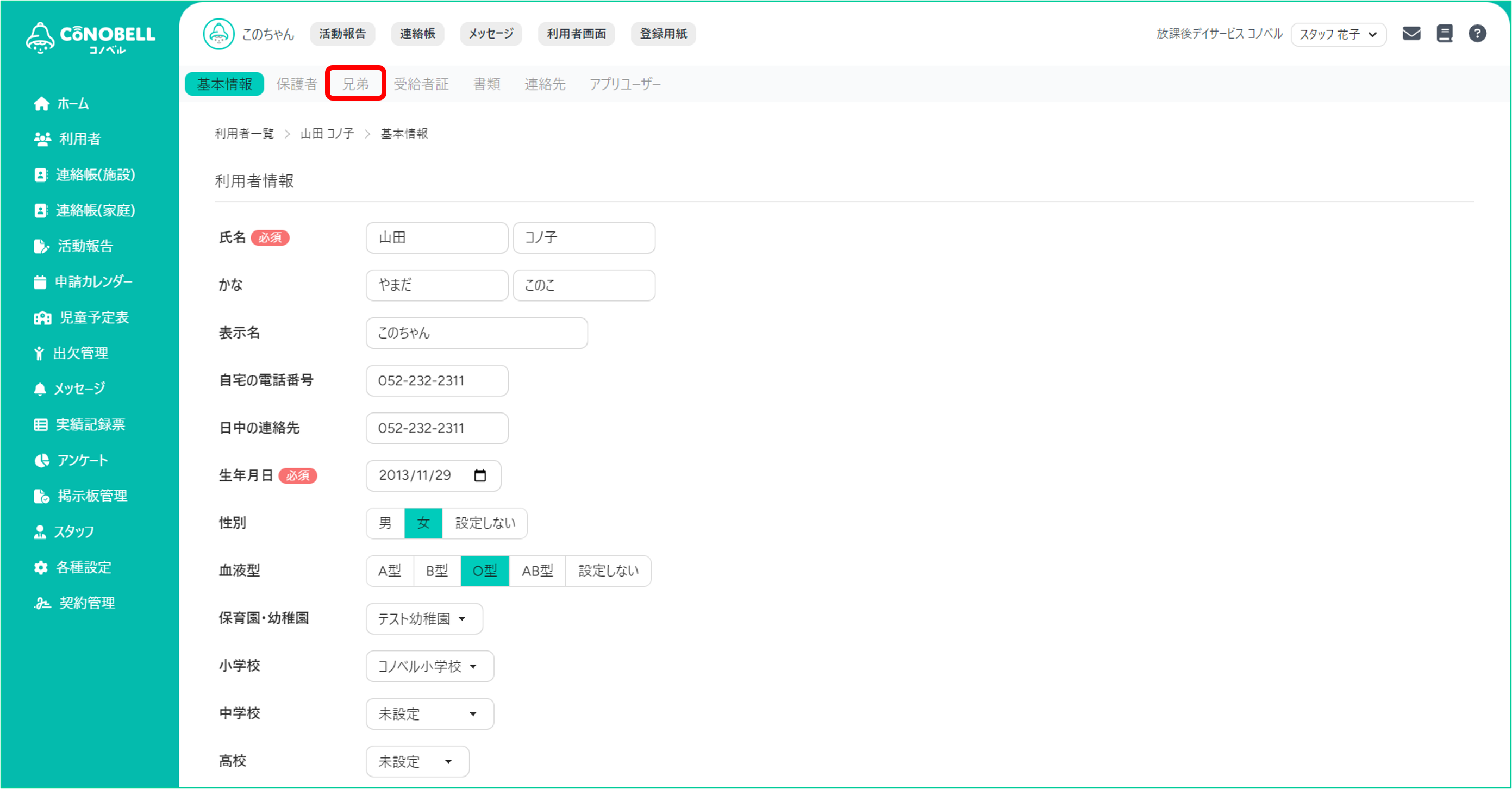Switch to the 受給者証 tab
This screenshot has width=1512, height=789.
[x=421, y=84]
